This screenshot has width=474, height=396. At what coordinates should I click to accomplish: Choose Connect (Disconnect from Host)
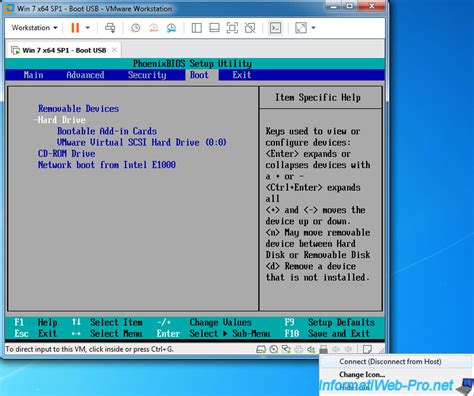[x=390, y=362]
